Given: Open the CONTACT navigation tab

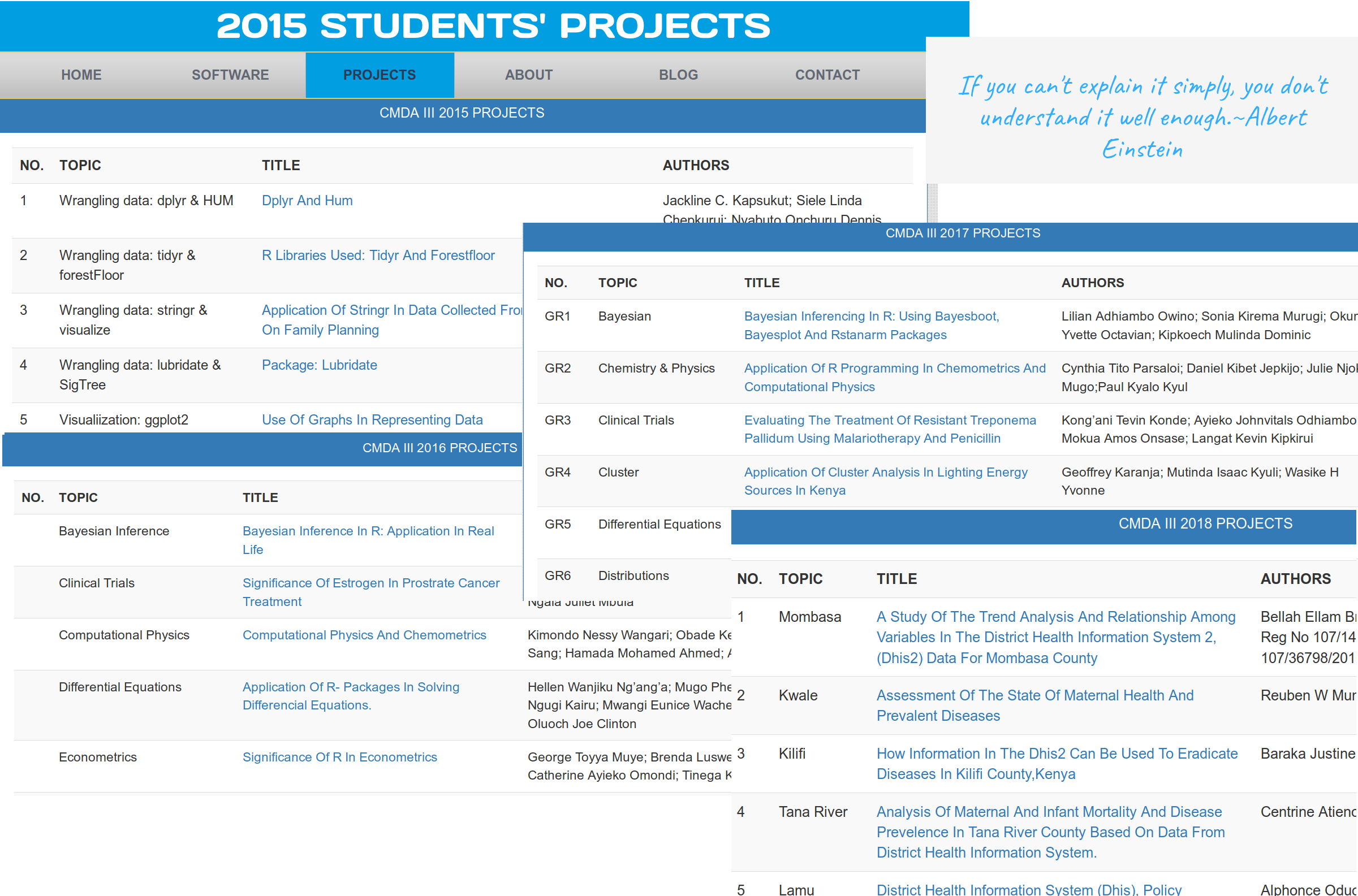Looking at the screenshot, I should 827,75.
